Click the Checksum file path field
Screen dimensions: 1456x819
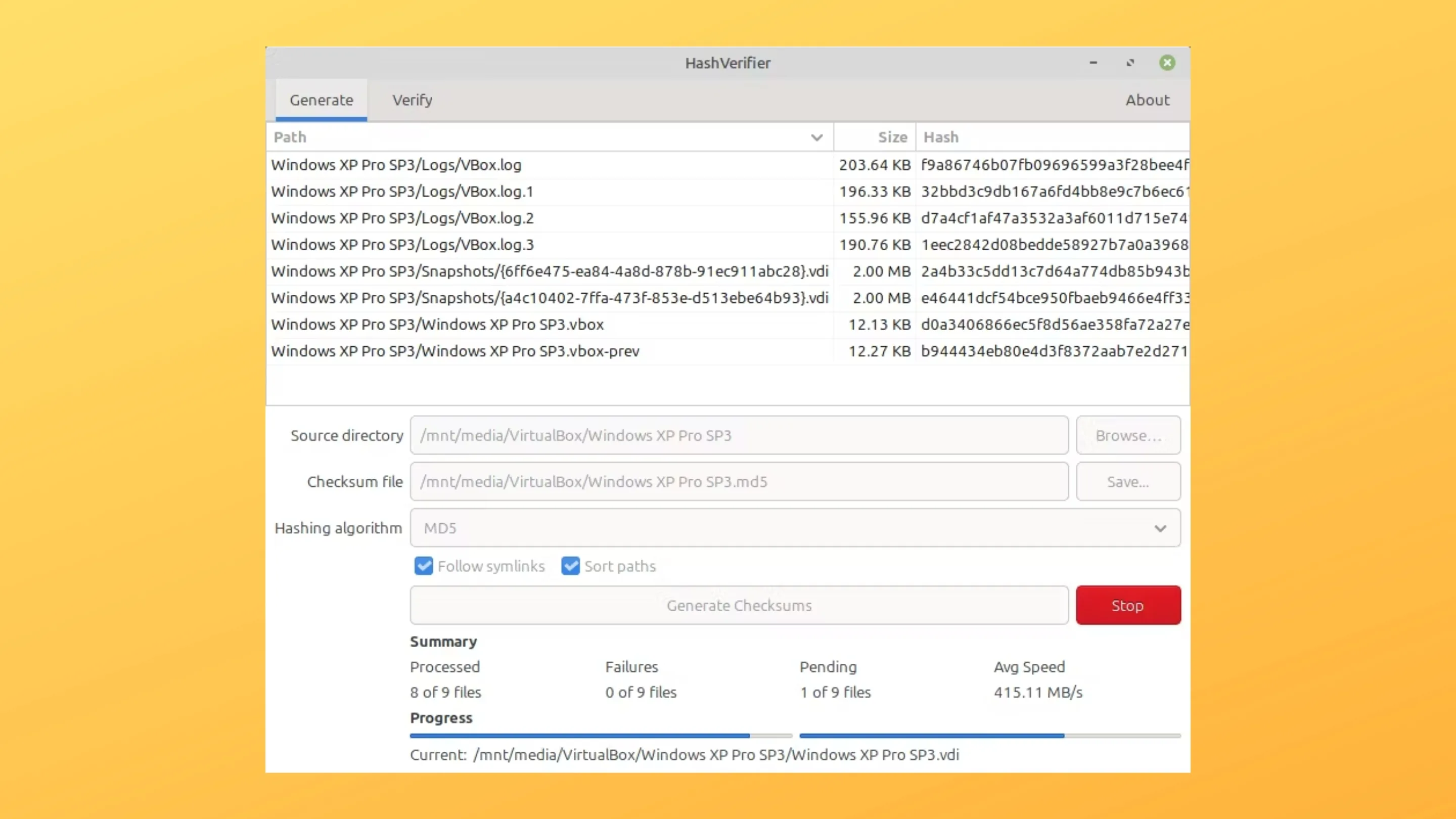click(x=739, y=482)
